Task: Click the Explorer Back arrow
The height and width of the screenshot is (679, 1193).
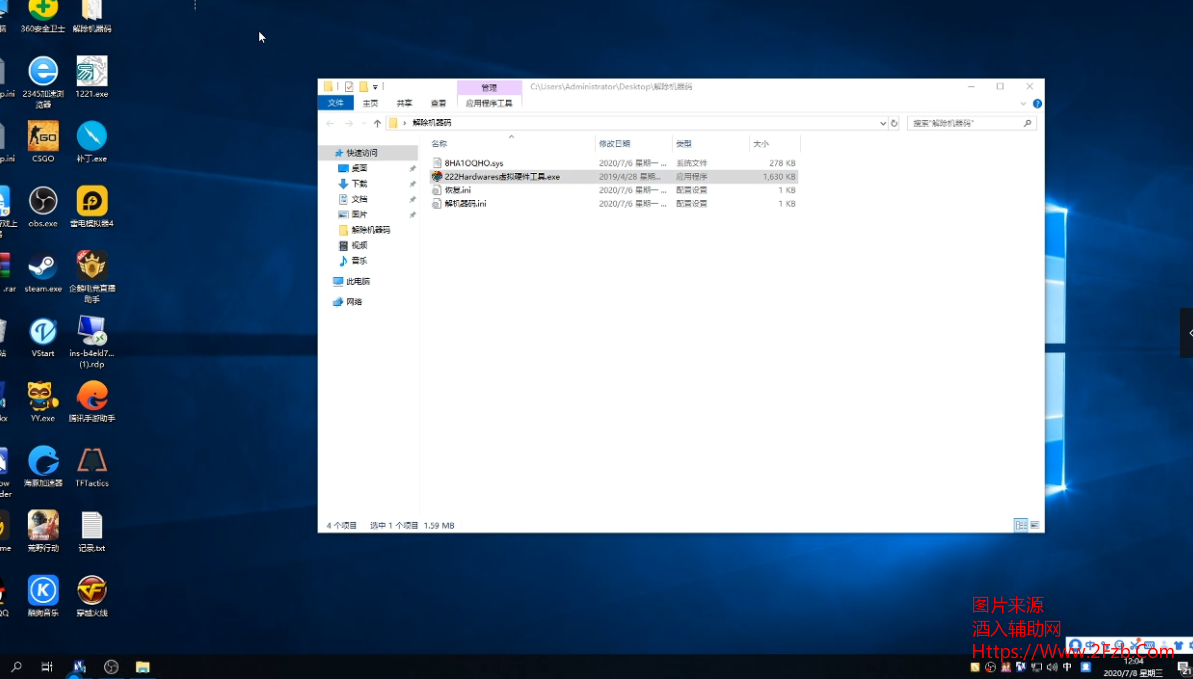Action: (x=329, y=123)
